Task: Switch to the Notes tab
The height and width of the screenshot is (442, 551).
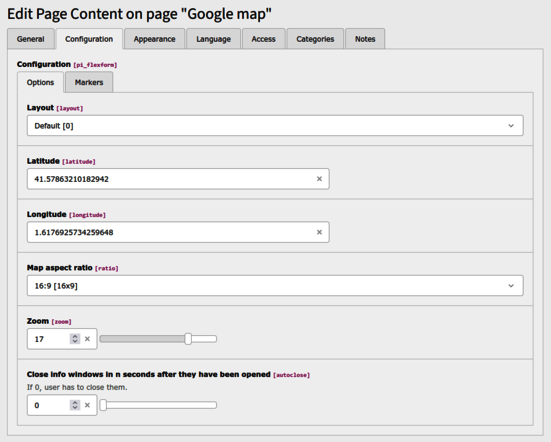Action: click(x=365, y=39)
